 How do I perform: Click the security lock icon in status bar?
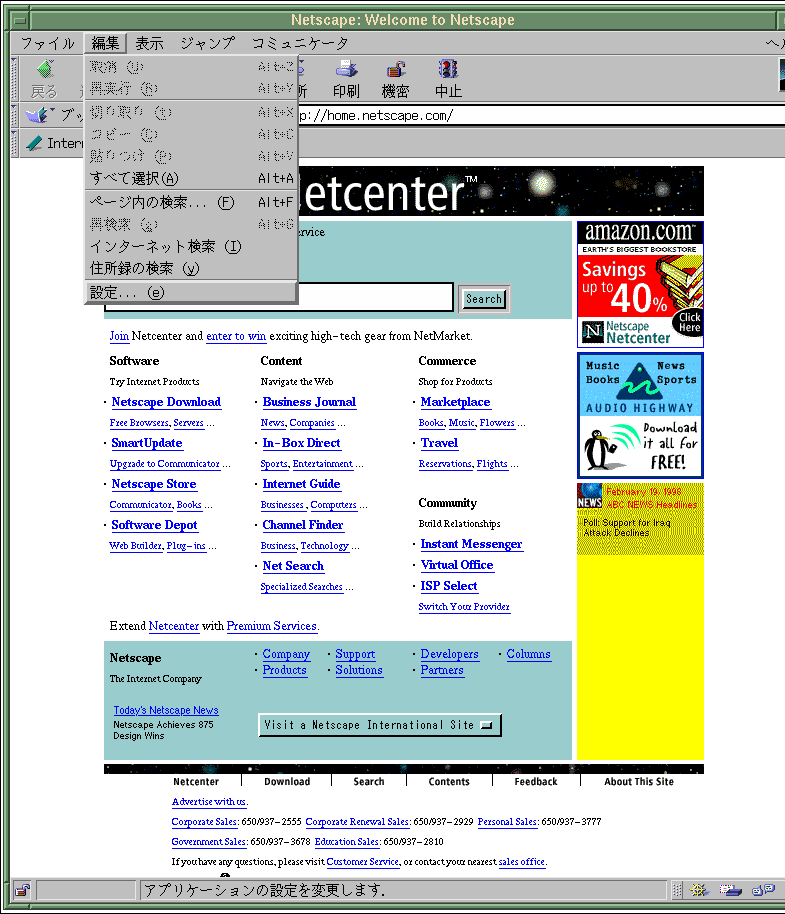click(x=23, y=890)
